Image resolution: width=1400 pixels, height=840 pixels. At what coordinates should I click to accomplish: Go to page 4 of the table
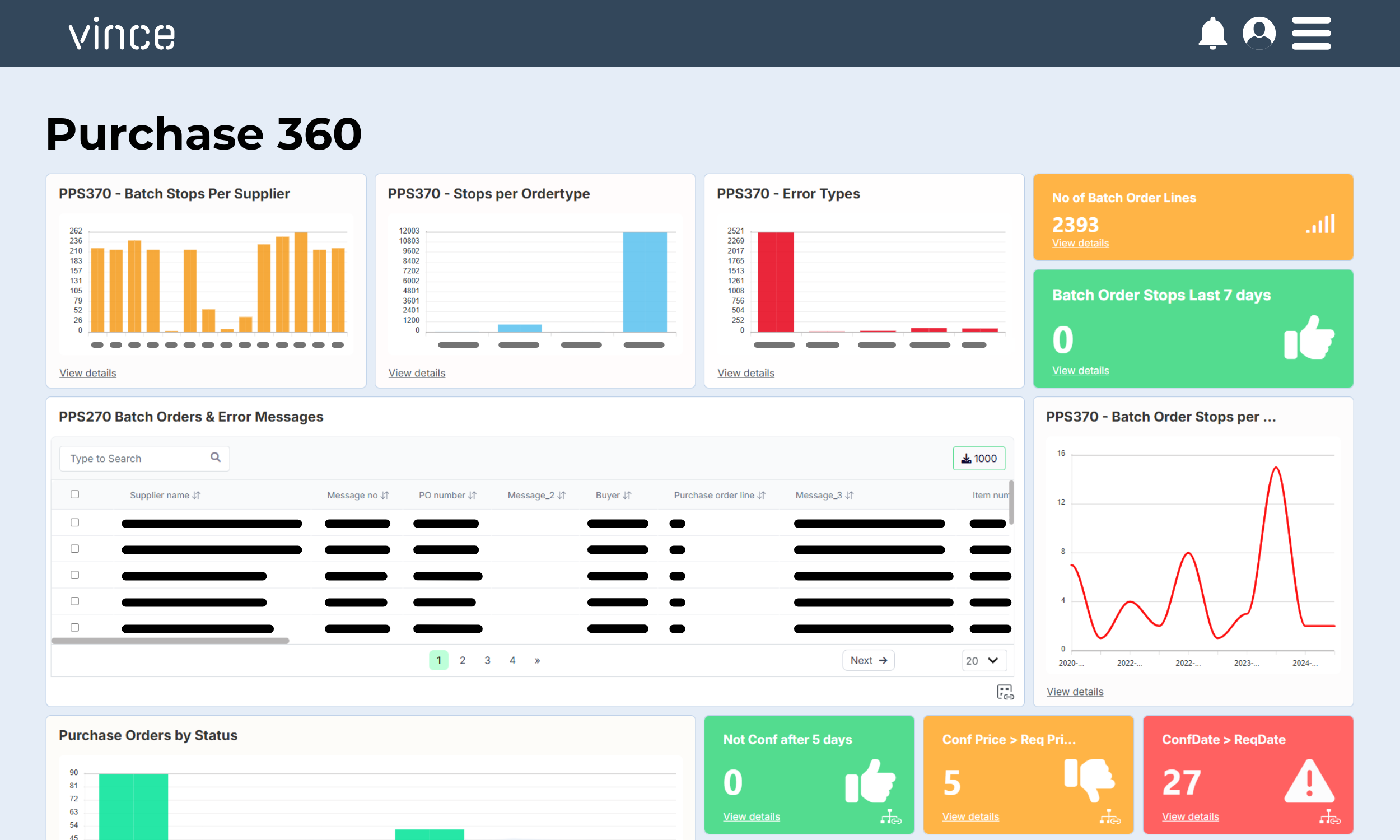coord(513,661)
